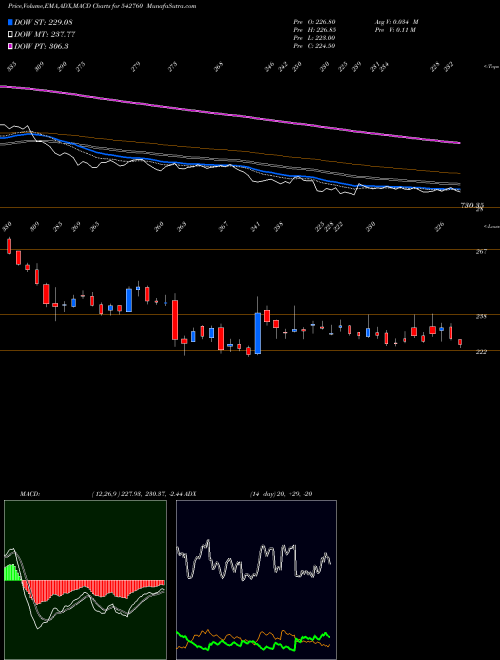Image resolution: width=500 pixels, height=660 pixels.
Task: Click the white DOW MT legend swatch
Action: pos(10,34)
